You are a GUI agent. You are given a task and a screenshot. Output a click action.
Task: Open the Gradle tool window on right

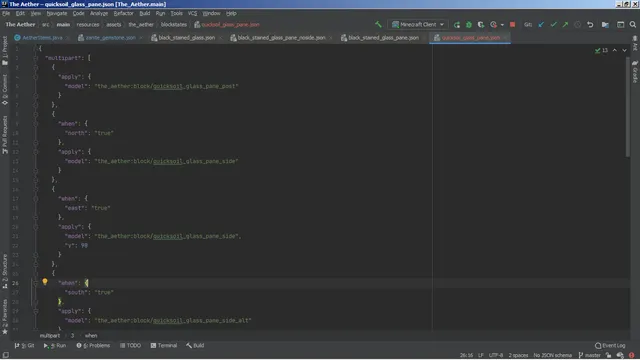tap(635, 71)
